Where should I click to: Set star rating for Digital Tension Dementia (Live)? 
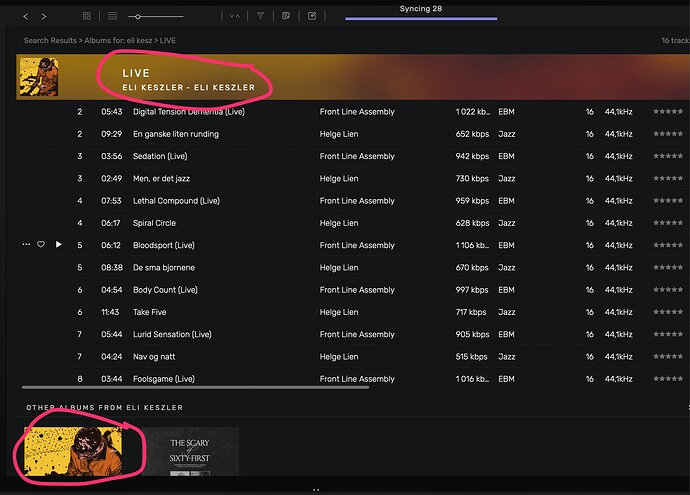(668, 112)
